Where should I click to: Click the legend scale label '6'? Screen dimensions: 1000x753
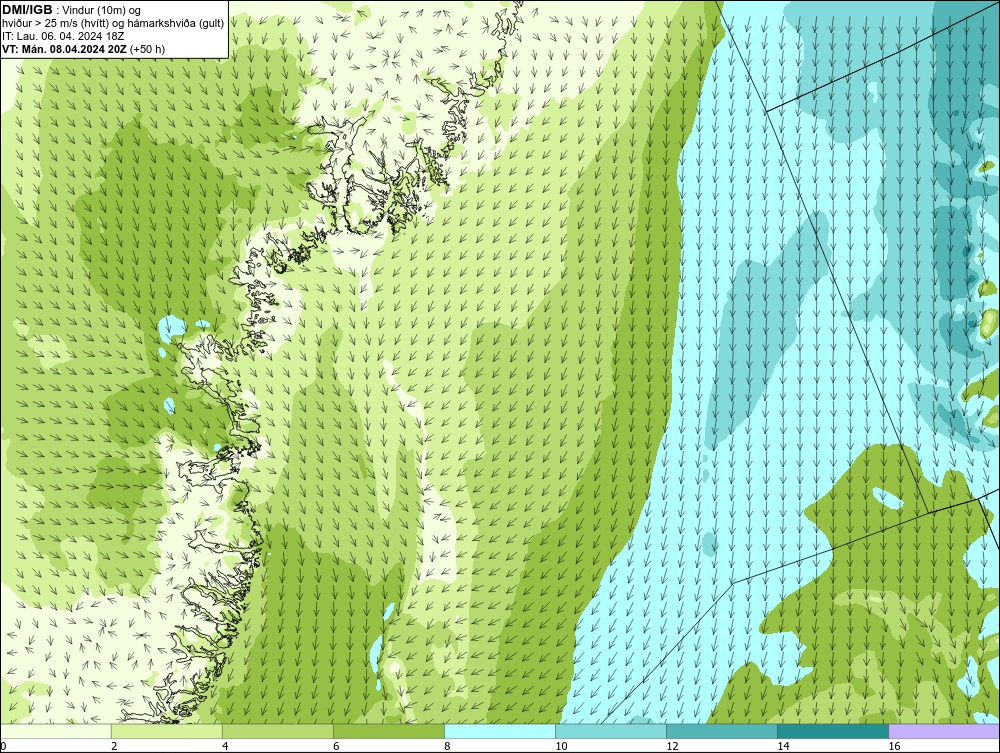click(x=336, y=746)
